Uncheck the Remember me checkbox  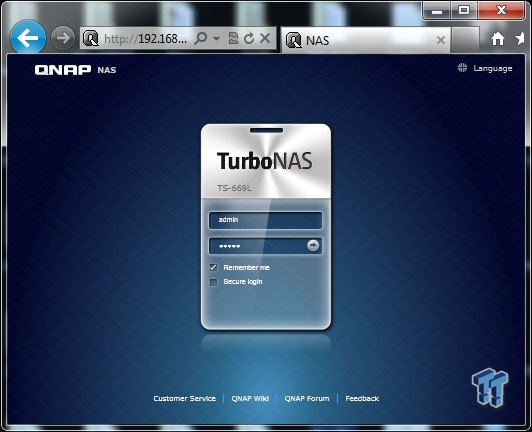(213, 267)
